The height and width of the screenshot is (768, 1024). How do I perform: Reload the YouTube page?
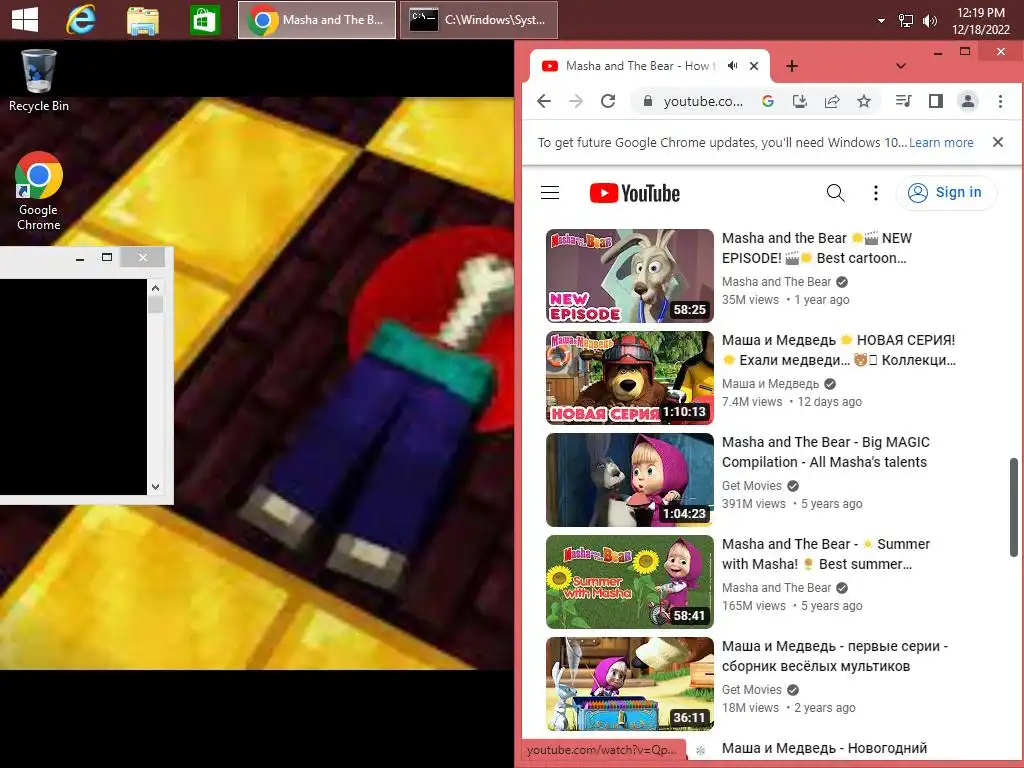coord(608,101)
